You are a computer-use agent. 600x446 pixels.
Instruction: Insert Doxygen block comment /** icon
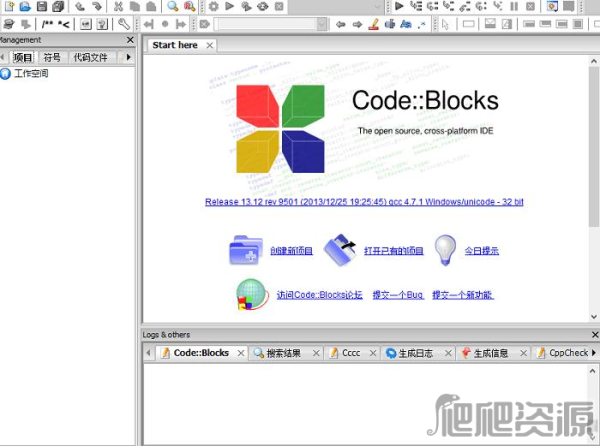[x=47, y=24]
